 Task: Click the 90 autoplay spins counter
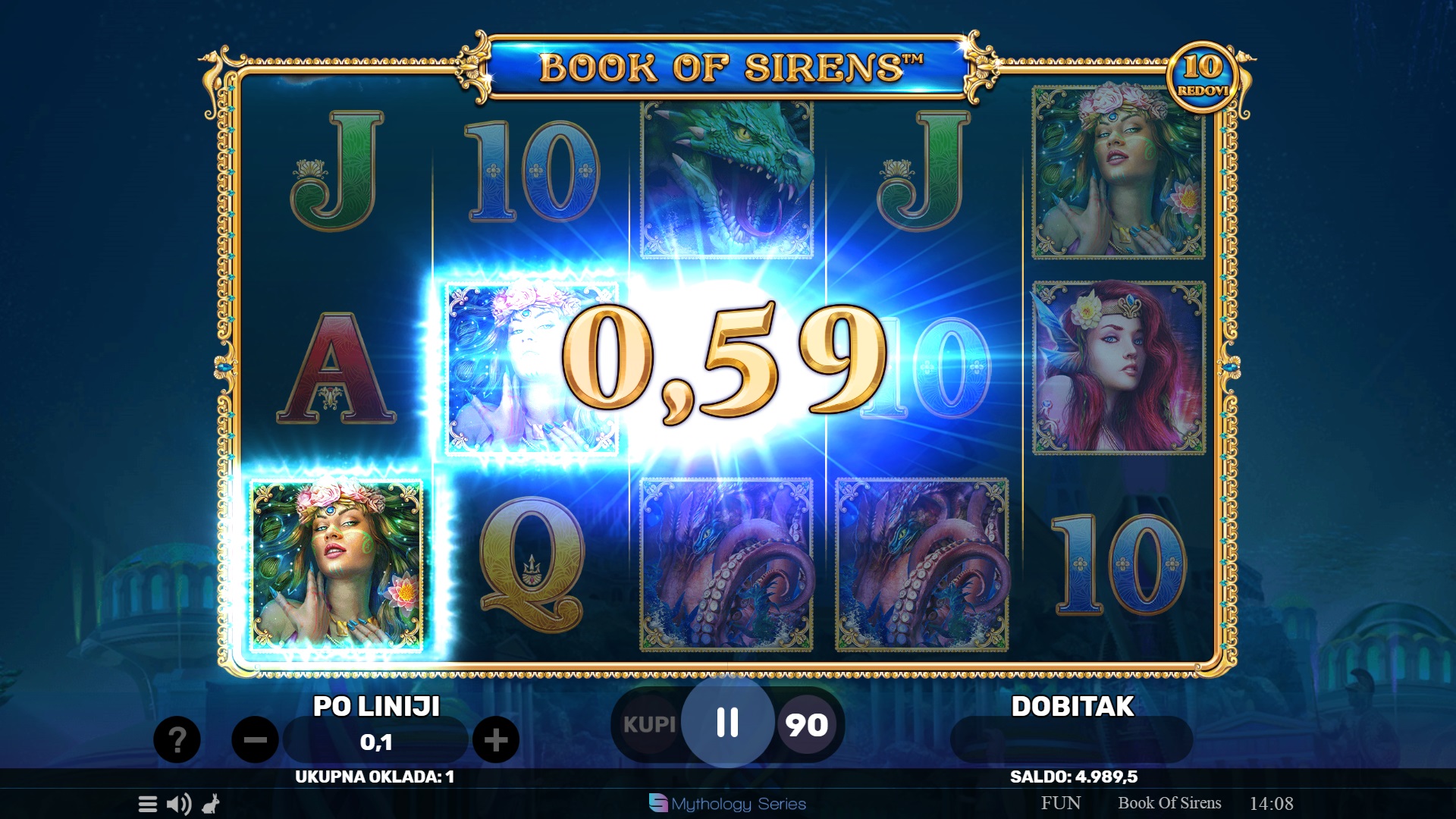coord(807,726)
